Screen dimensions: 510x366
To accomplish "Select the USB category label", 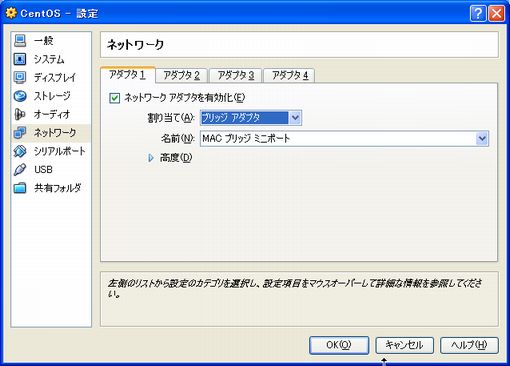I will pyautogui.click(x=43, y=169).
